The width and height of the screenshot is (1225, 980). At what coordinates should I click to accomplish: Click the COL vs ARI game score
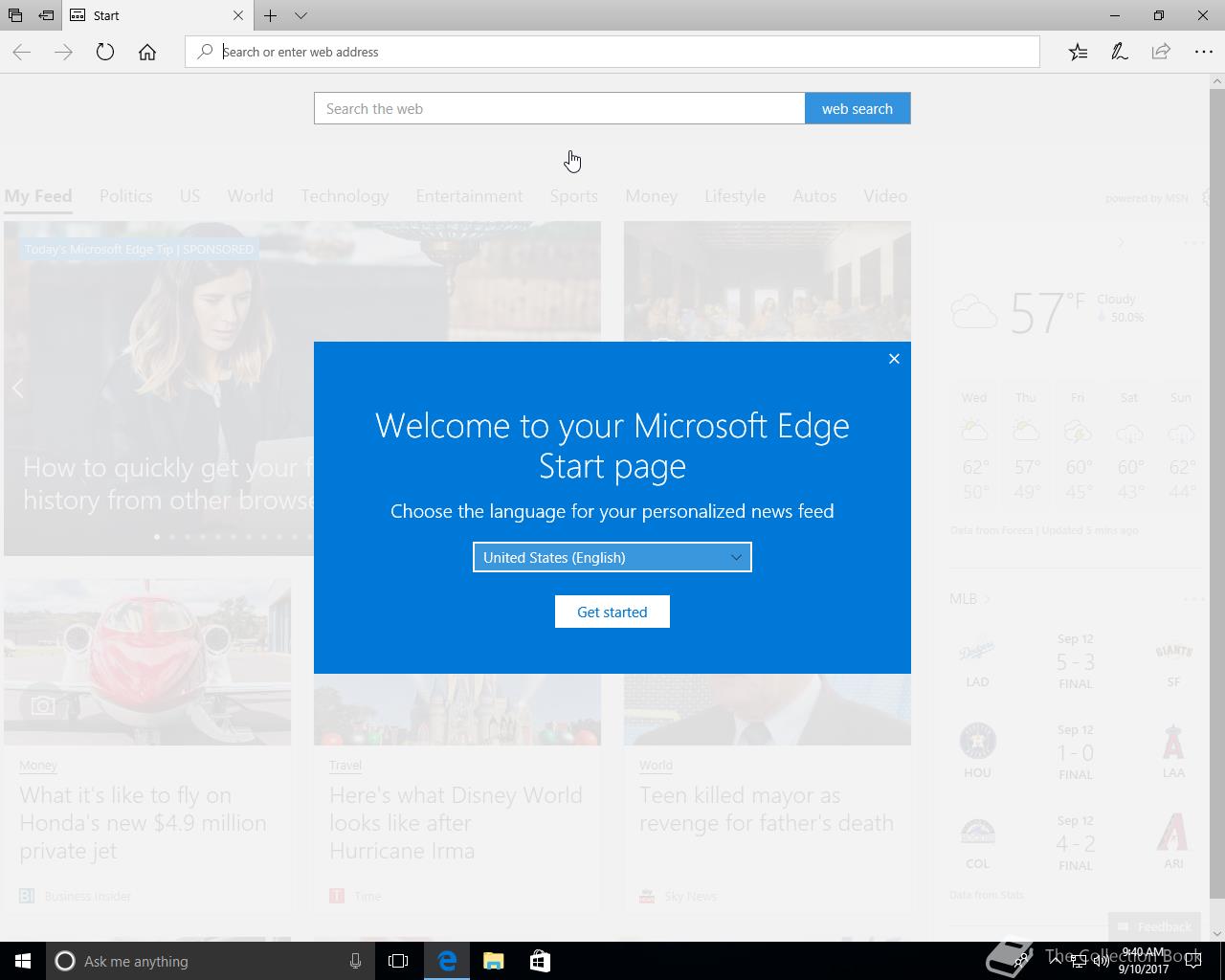[x=1076, y=843]
